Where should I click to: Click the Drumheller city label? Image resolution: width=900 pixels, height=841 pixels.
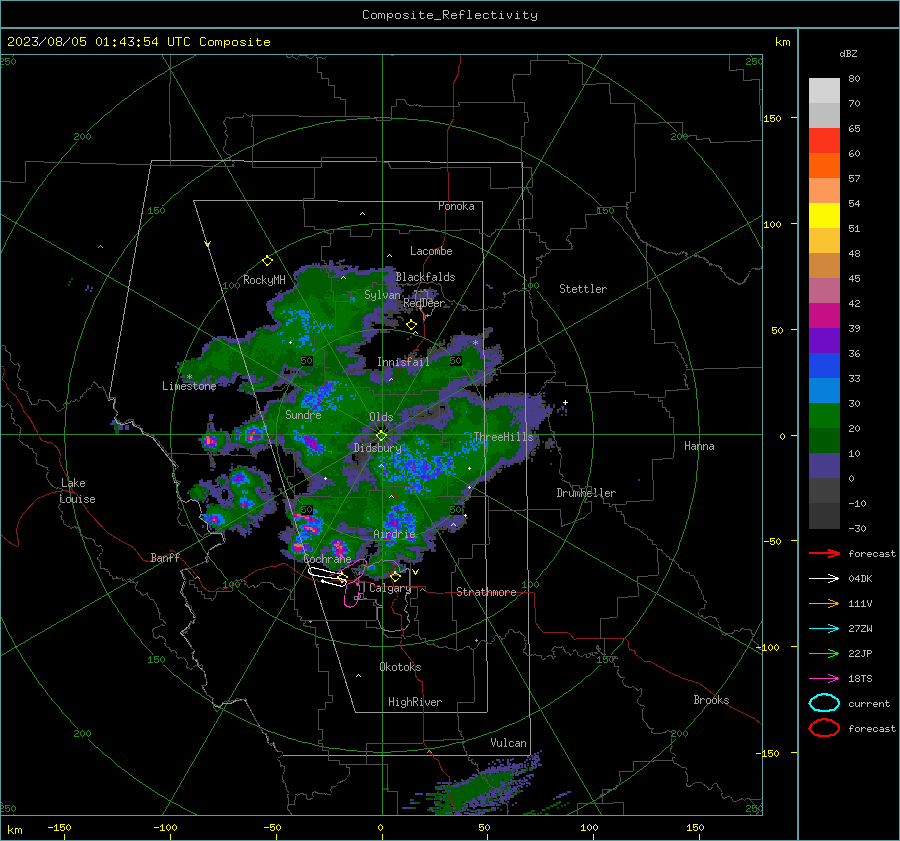click(x=586, y=493)
